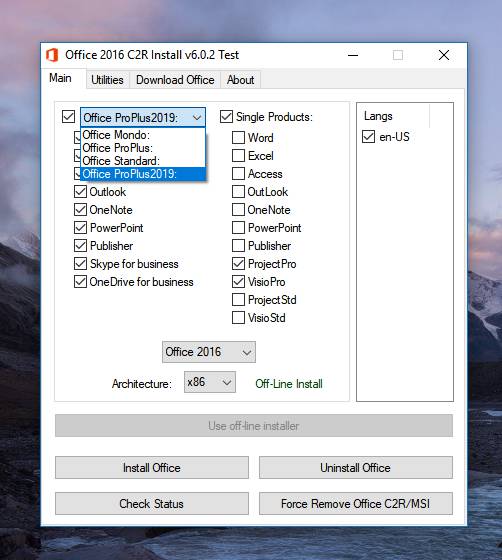Check the ProjectStd checkbox

238,300
